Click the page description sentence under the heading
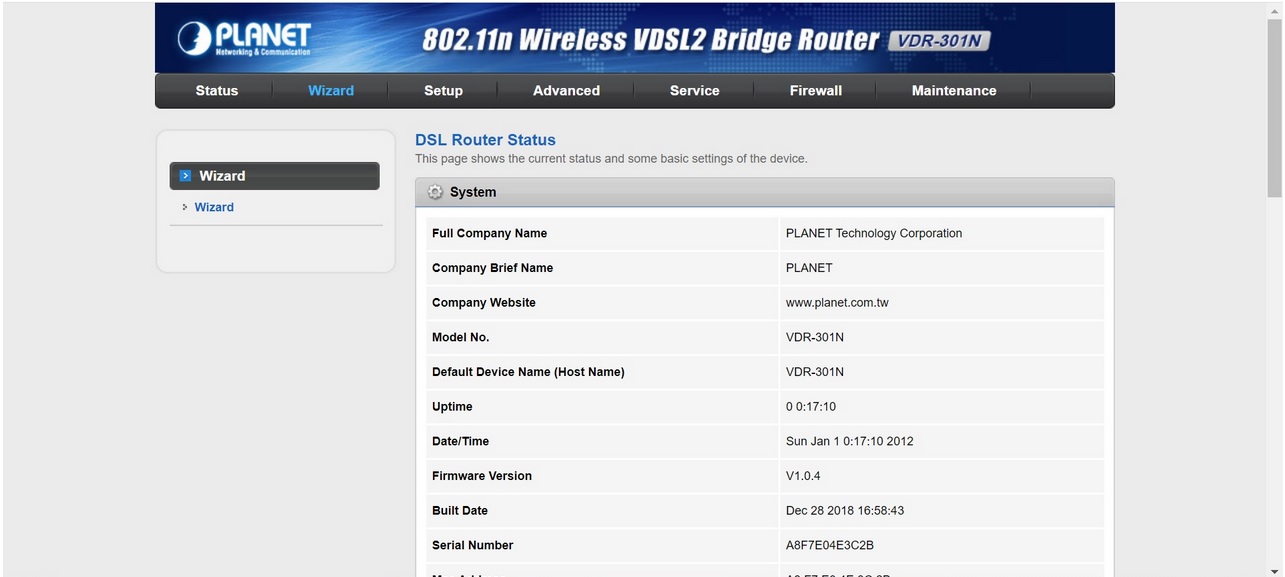 pyautogui.click(x=611, y=159)
